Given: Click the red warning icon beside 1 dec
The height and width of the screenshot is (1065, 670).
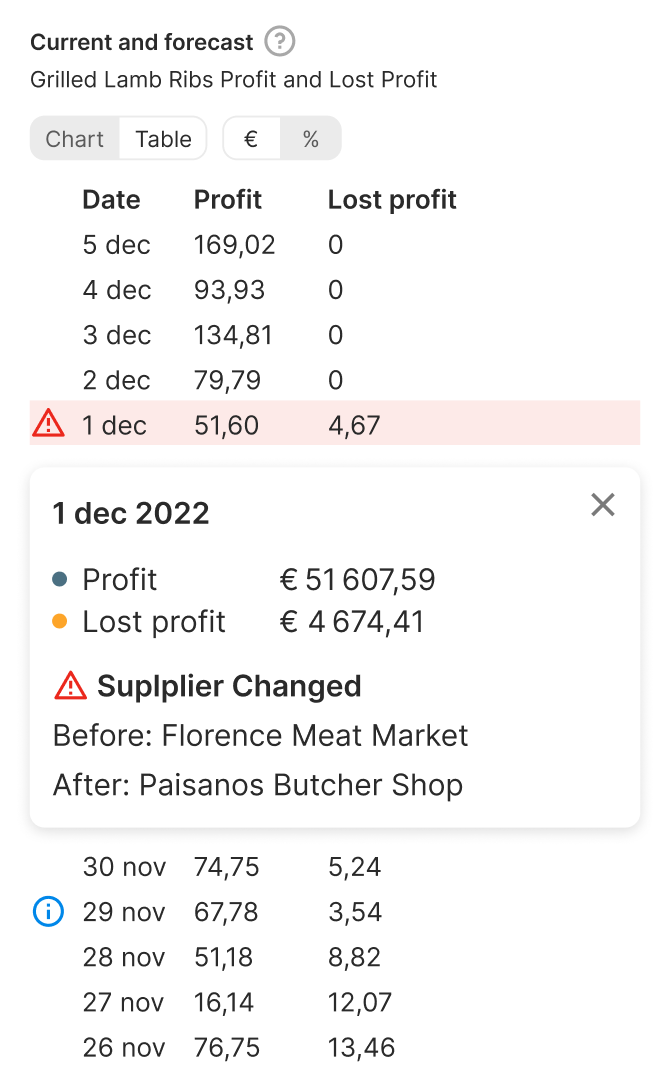Looking at the screenshot, I should tap(48, 424).
